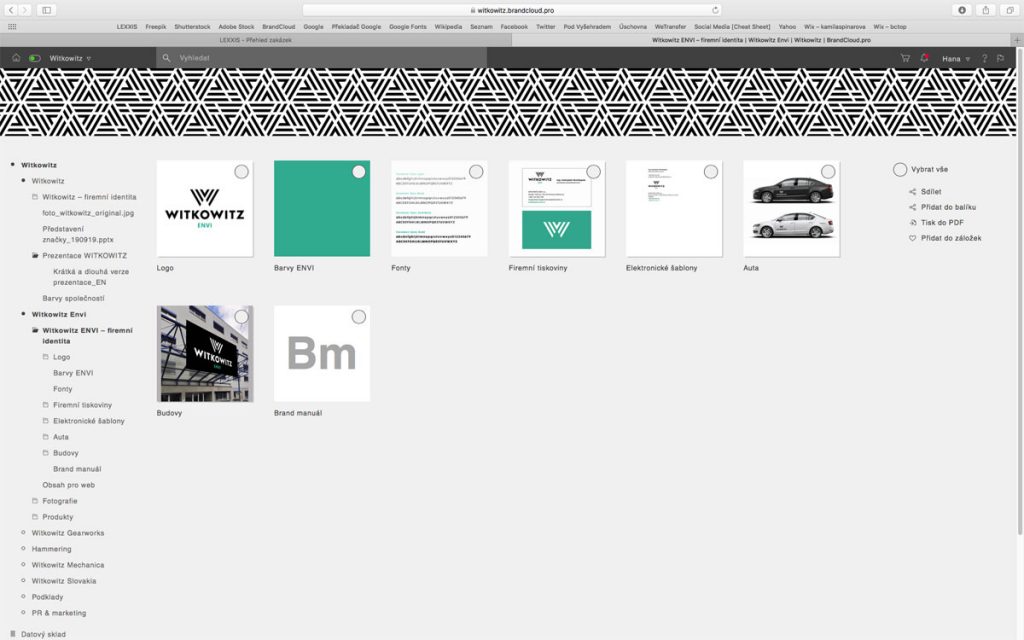Click the folder icon beside Auta

point(46,437)
